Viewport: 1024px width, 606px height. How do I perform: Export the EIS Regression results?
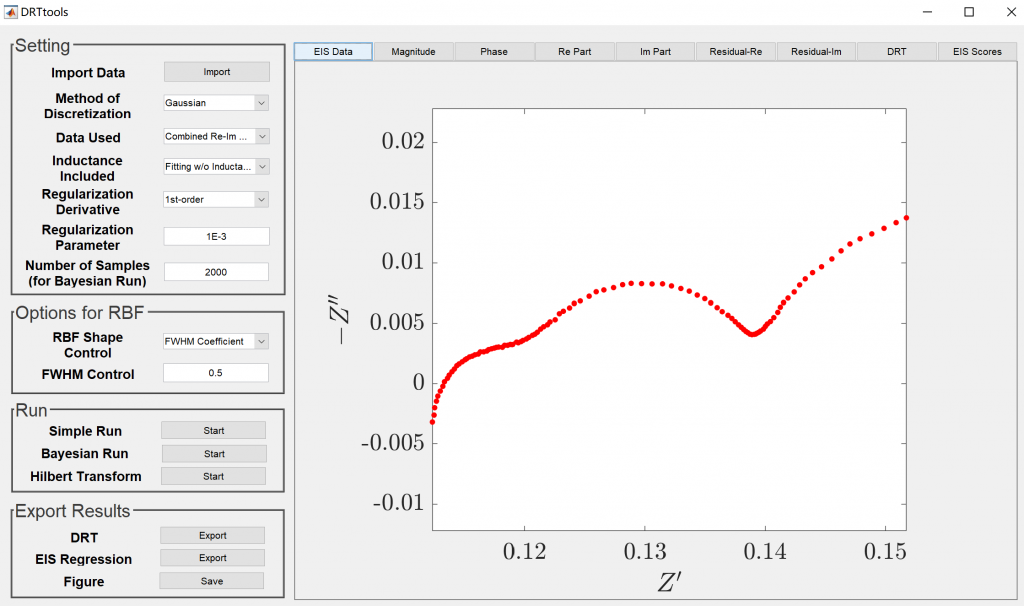[213, 558]
